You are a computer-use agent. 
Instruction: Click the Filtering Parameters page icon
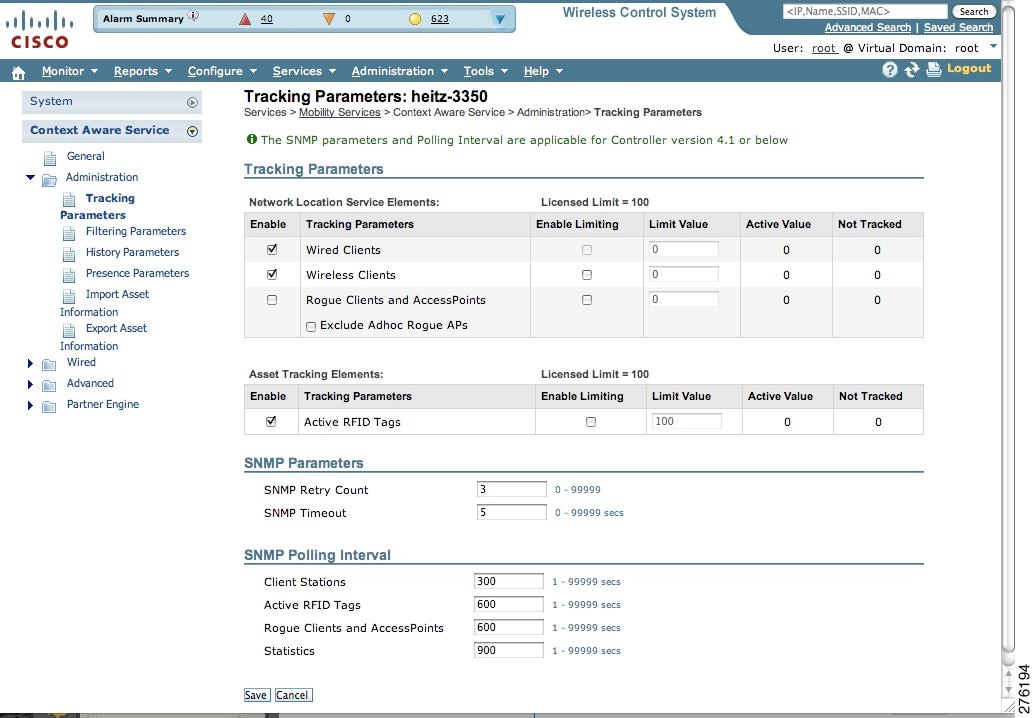click(69, 233)
